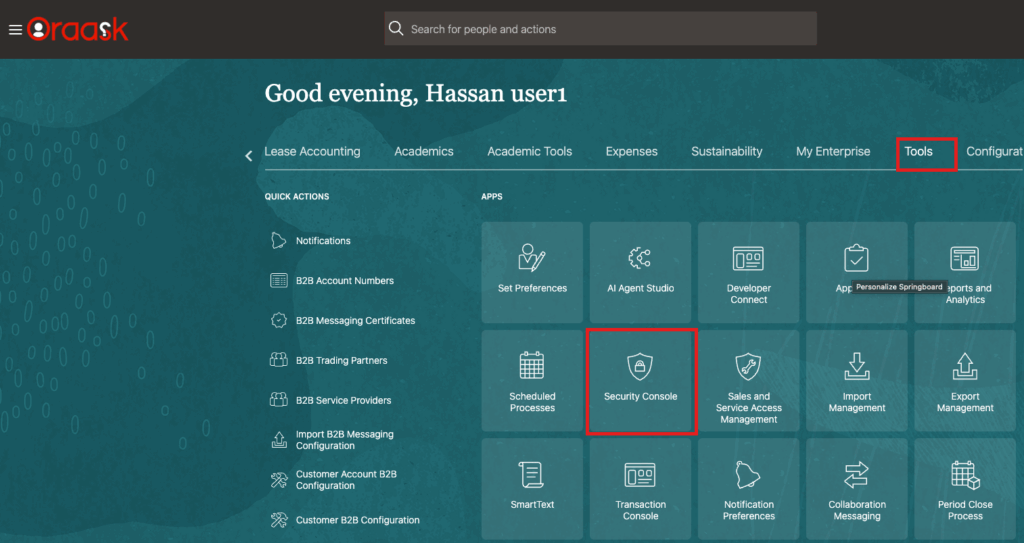Click the B2B Messaging Certificates icon
This screenshot has width=1024, height=543.
click(279, 320)
